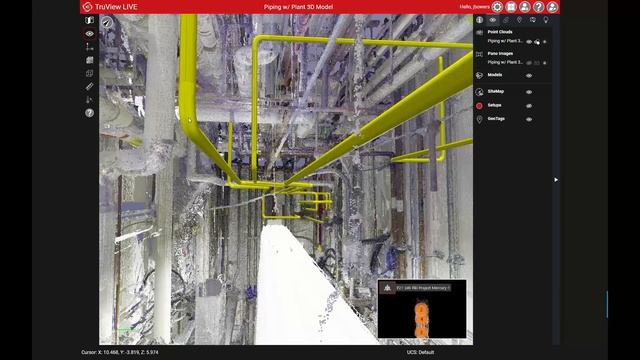Click the GeoTags pin section icon
The height and width of the screenshot is (360, 640).
click(x=479, y=119)
